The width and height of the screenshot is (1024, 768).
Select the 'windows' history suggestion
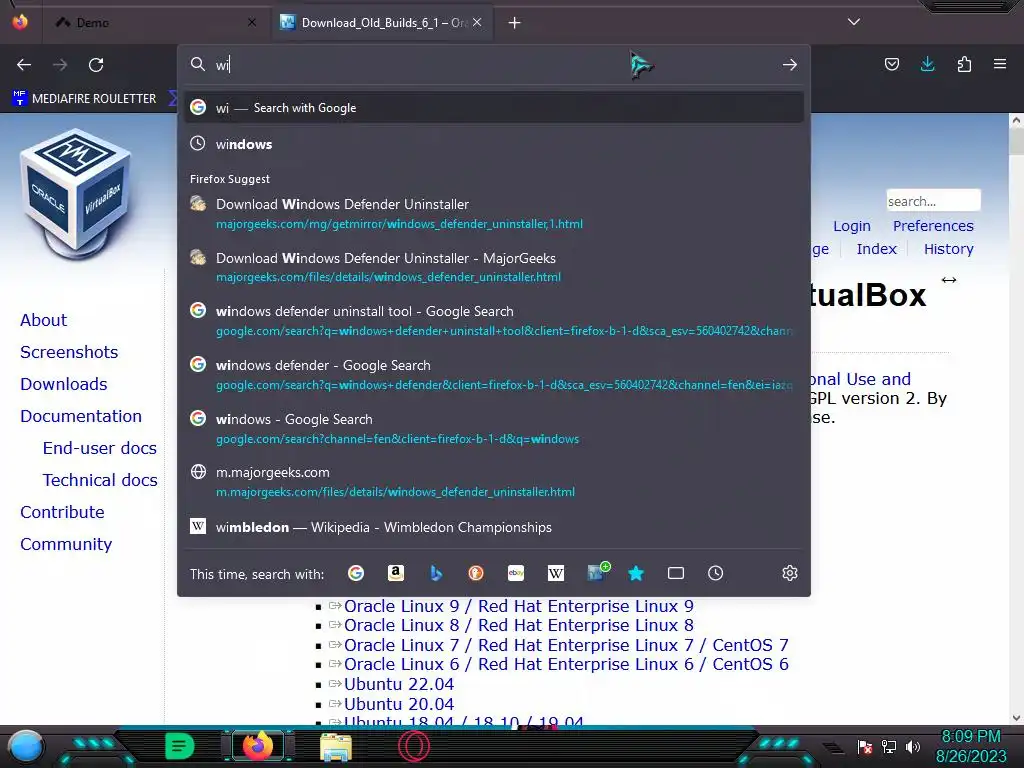(x=494, y=144)
